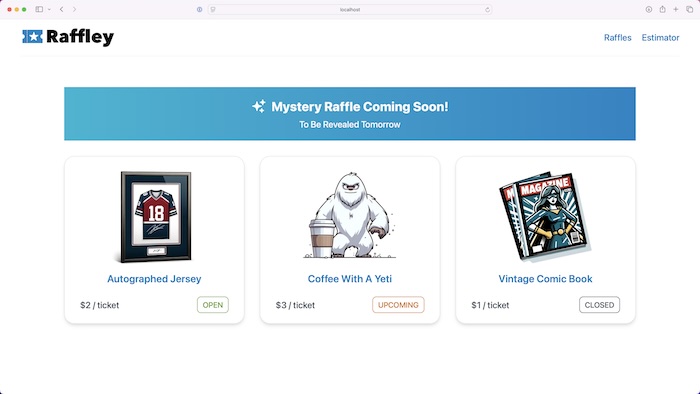Open the Coffee With A Yeti title
This screenshot has width=700, height=394.
[x=350, y=279]
